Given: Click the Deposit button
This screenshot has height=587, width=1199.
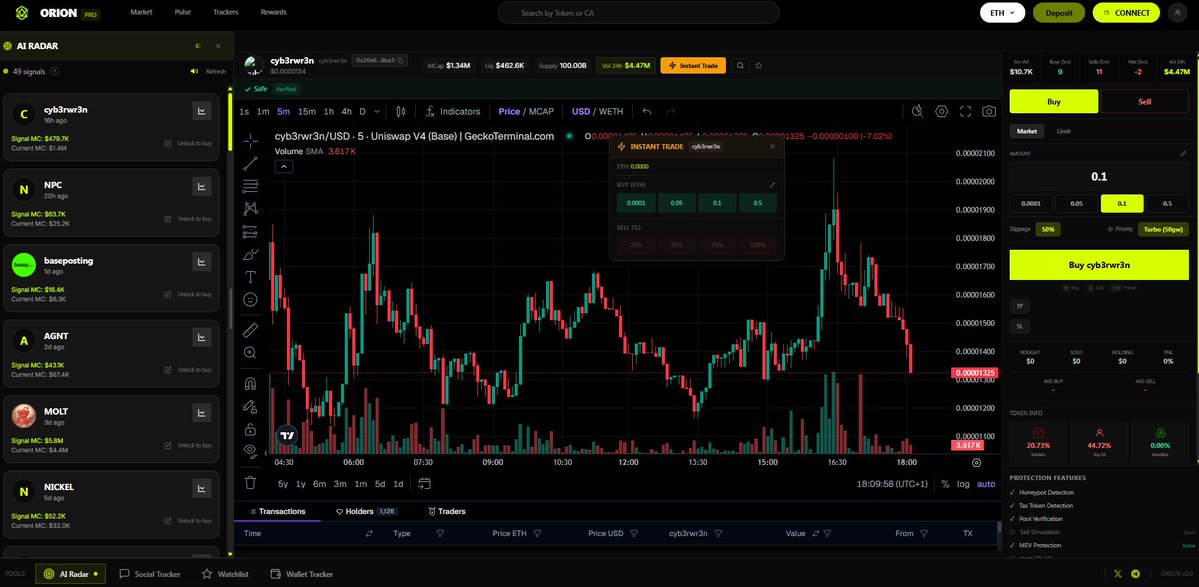Looking at the screenshot, I should pyautogui.click(x=1058, y=14).
